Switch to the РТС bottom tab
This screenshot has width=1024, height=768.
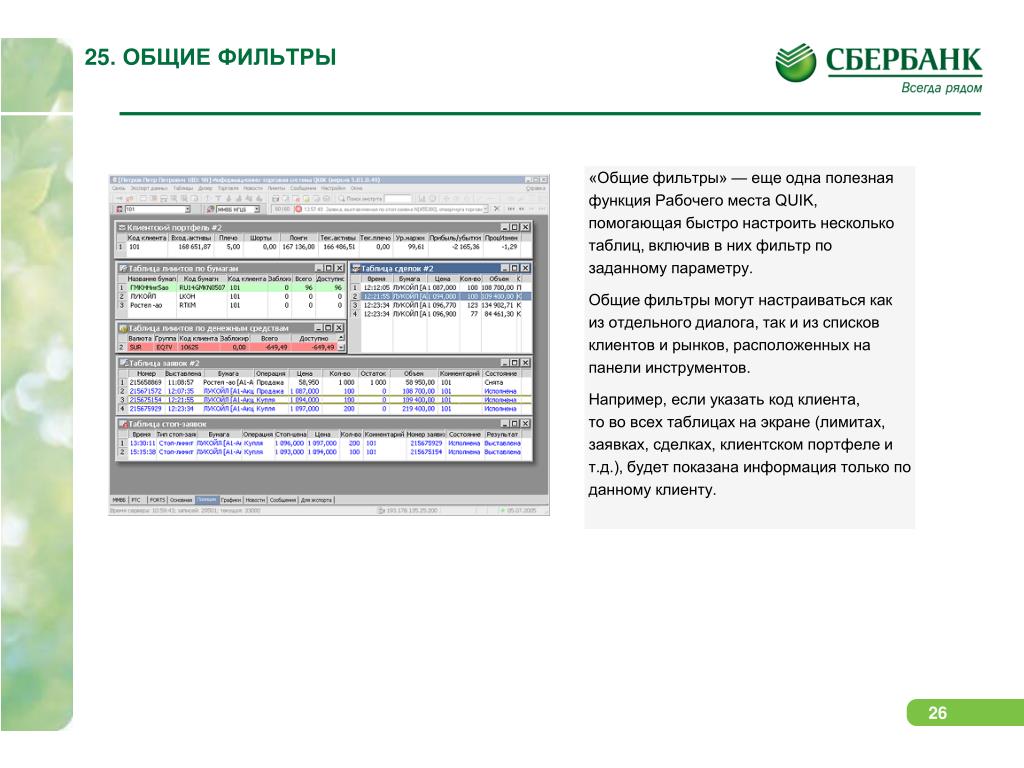(136, 500)
